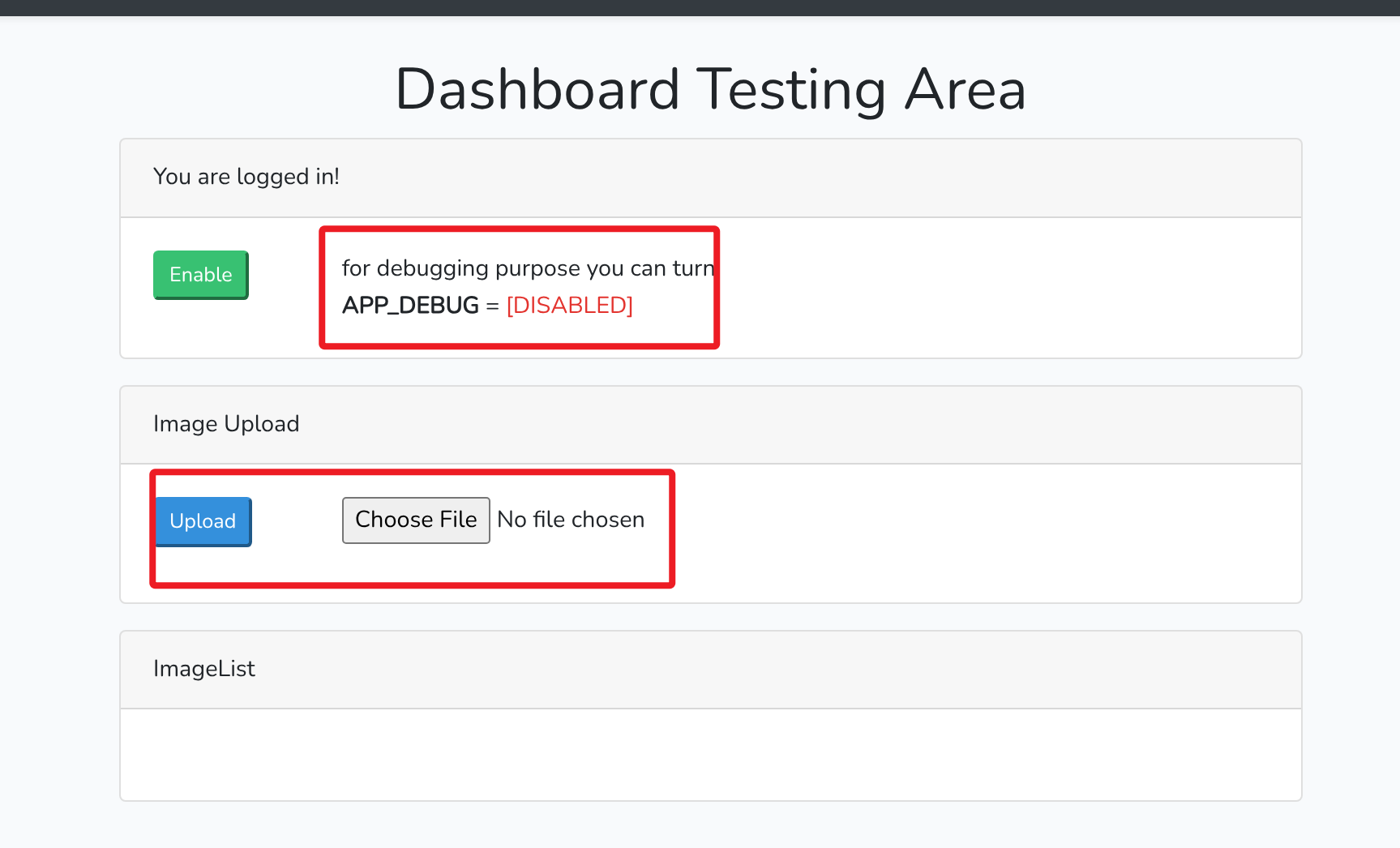
Task: Click the word 'File' on the file chooser
Action: click(x=458, y=520)
